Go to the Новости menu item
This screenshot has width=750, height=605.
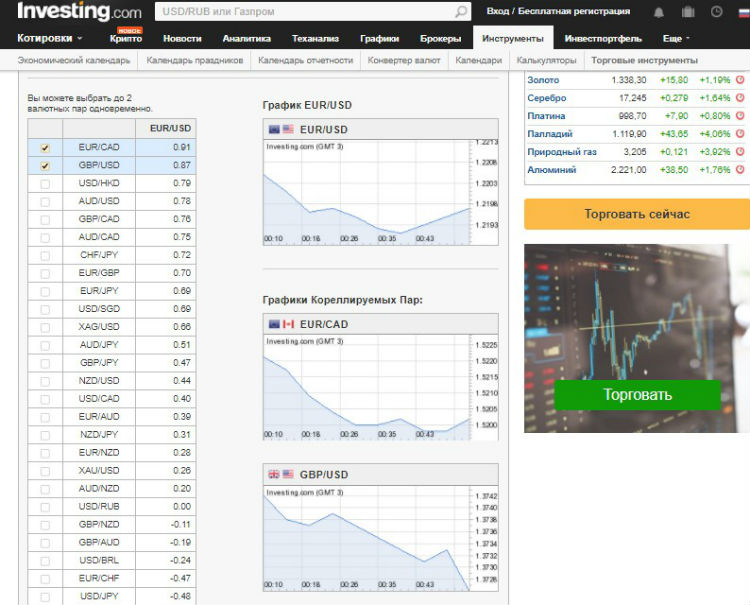(181, 39)
